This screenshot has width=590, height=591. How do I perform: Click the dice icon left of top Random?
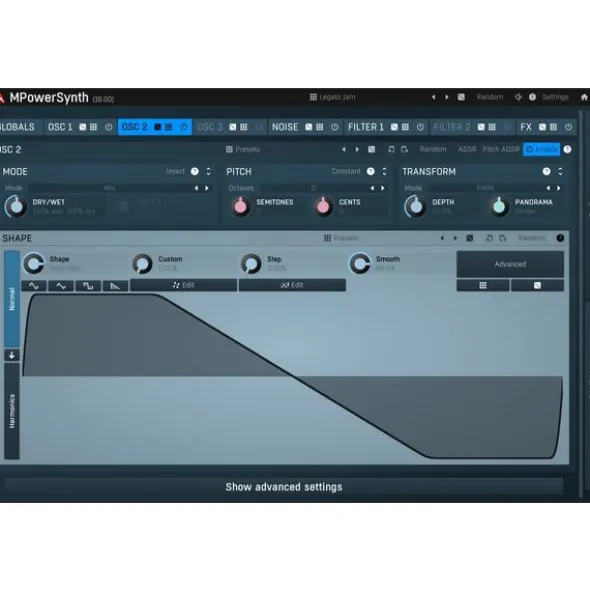(461, 97)
